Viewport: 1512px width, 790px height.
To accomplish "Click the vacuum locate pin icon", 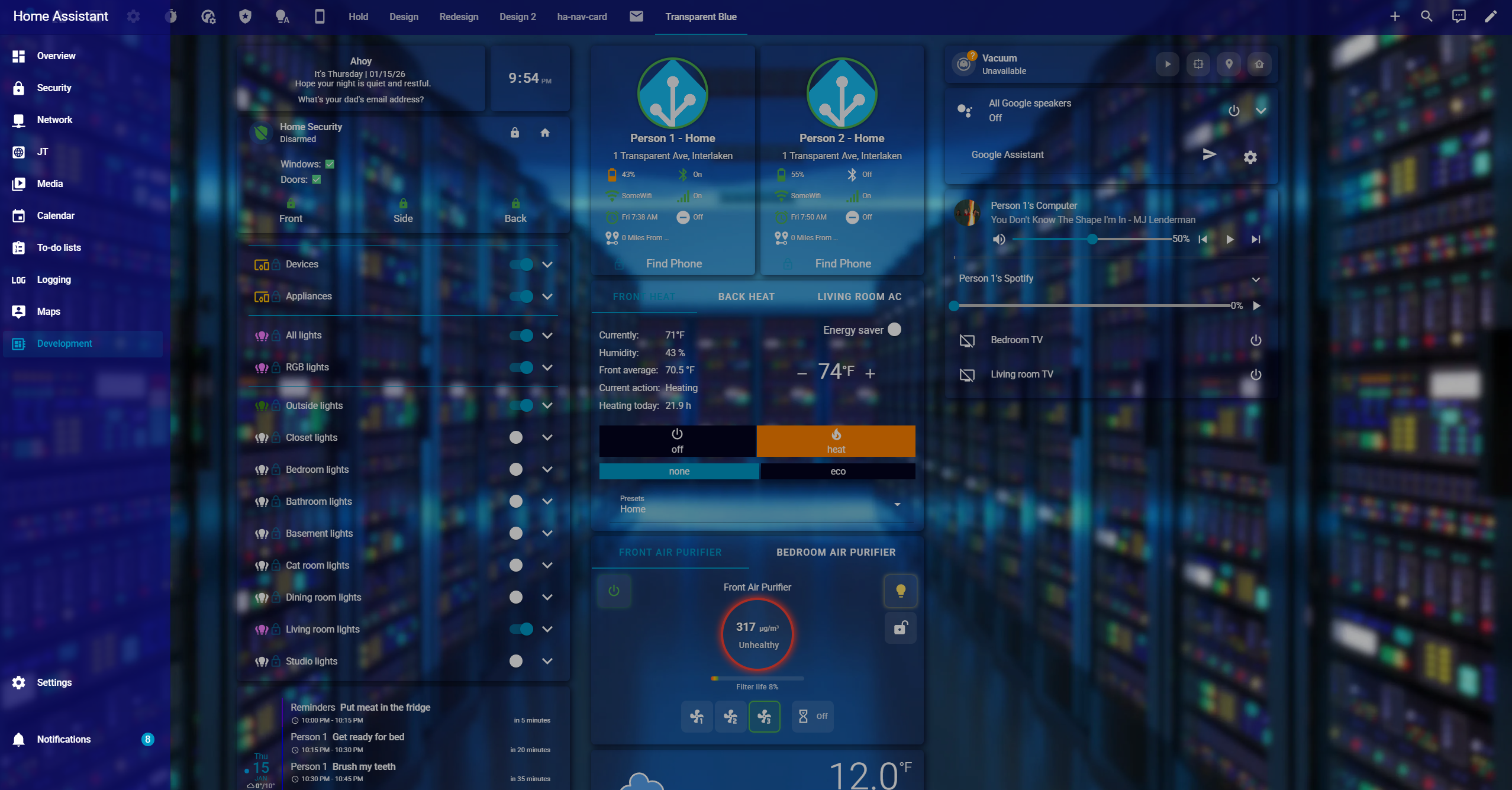I will 1229,64.
